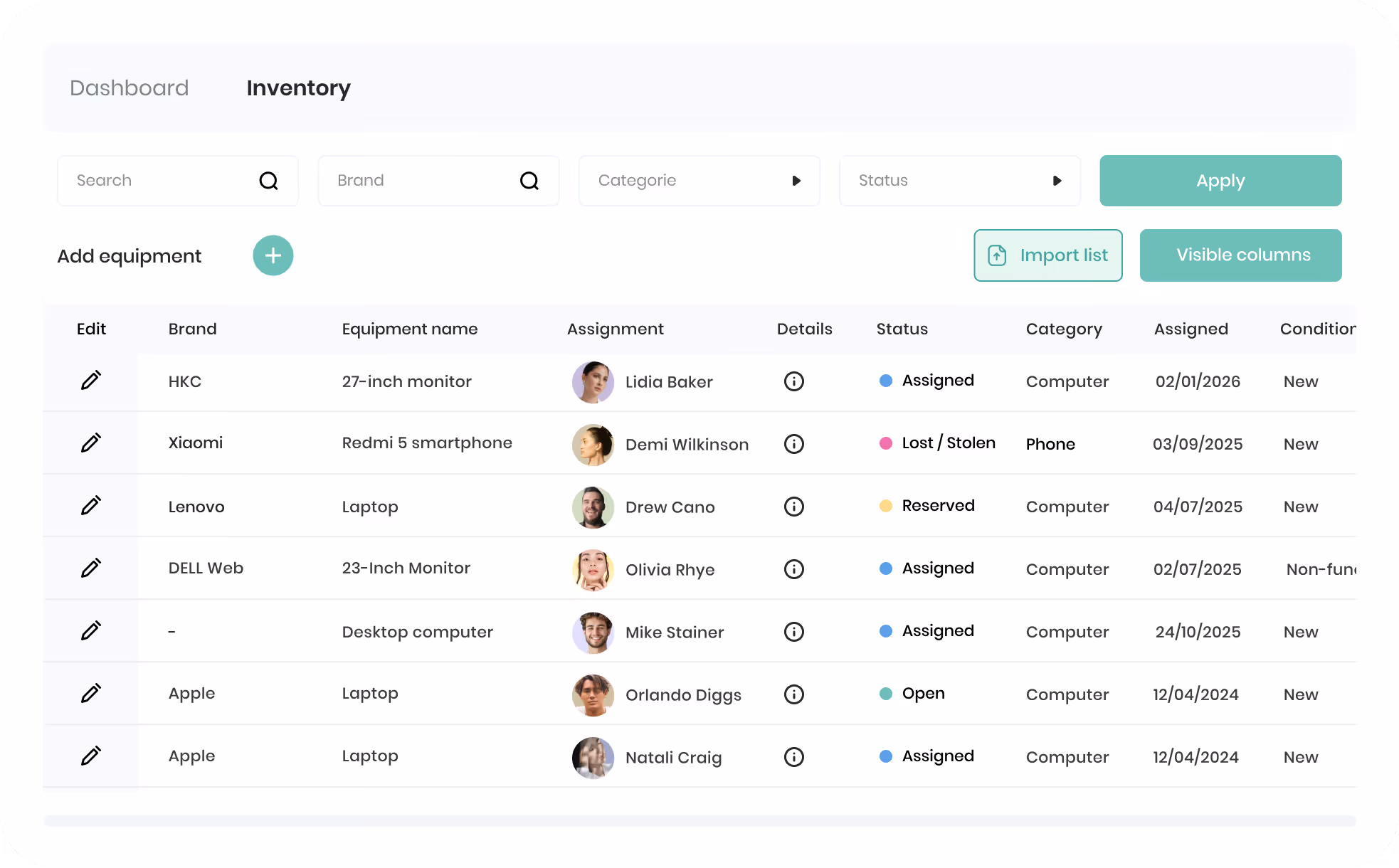The height and width of the screenshot is (868, 1399).
Task: Open details info icon for Demi Wilkinson
Action: coord(794,444)
